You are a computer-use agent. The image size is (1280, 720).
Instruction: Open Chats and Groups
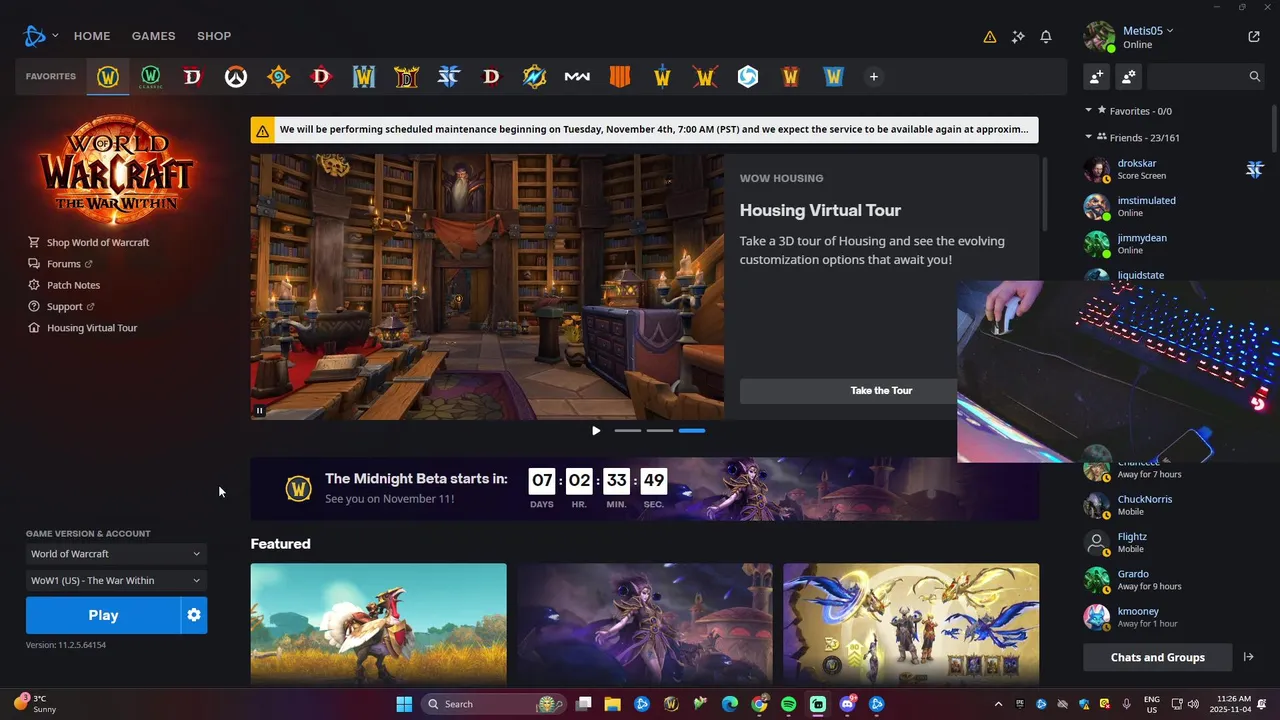tap(1158, 657)
